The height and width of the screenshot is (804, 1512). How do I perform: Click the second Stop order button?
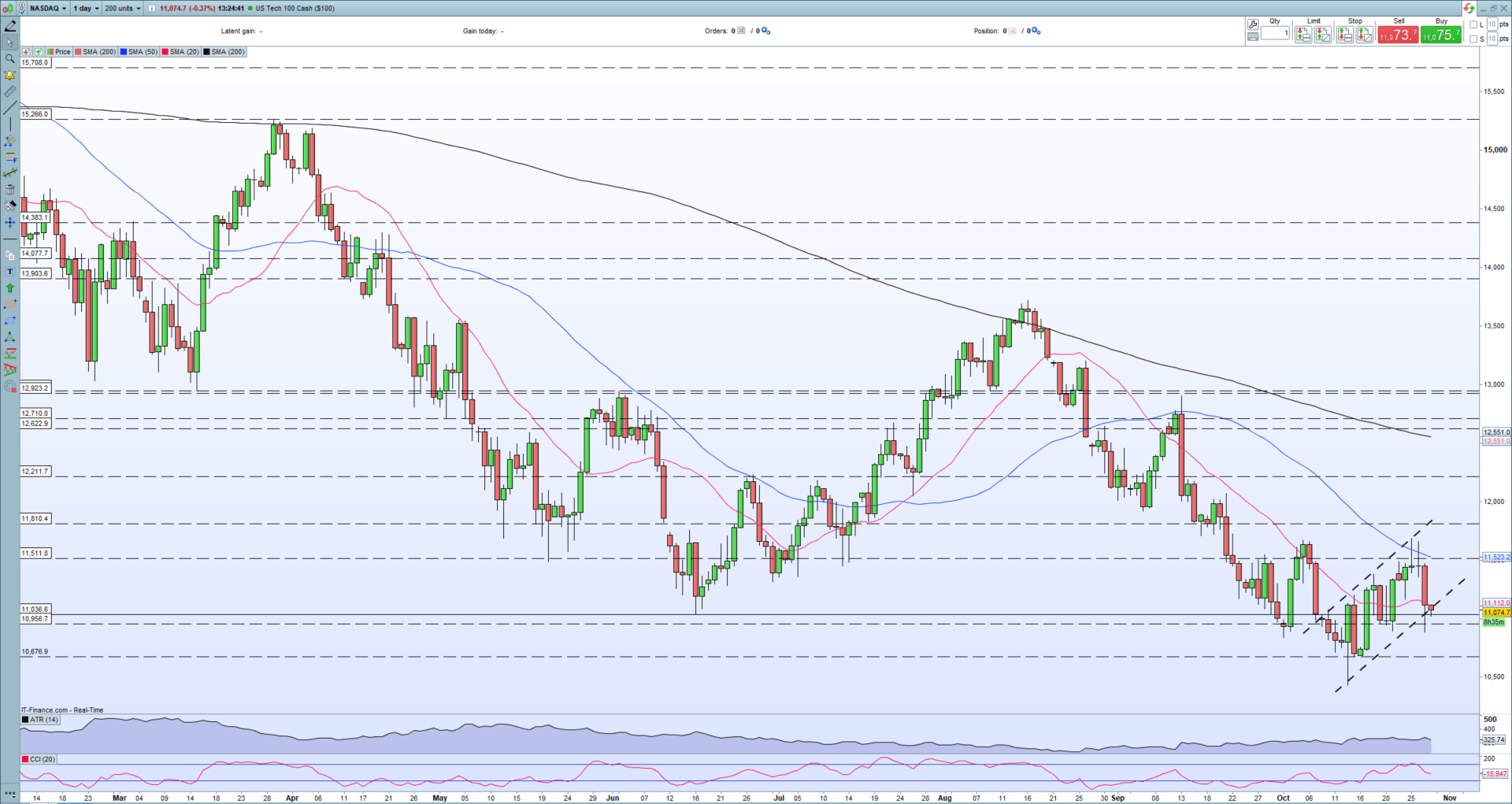(1365, 35)
